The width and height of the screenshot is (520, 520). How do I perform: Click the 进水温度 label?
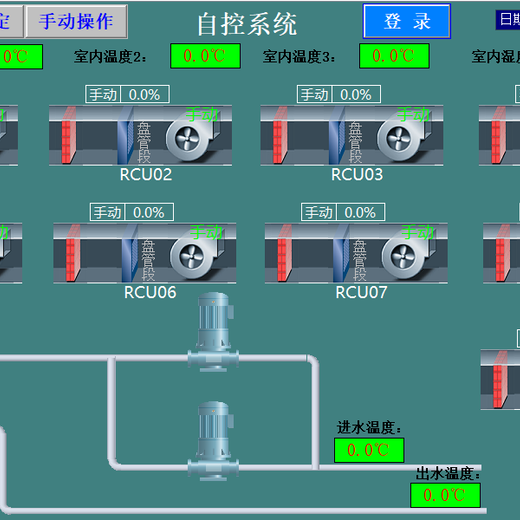coord(369,427)
